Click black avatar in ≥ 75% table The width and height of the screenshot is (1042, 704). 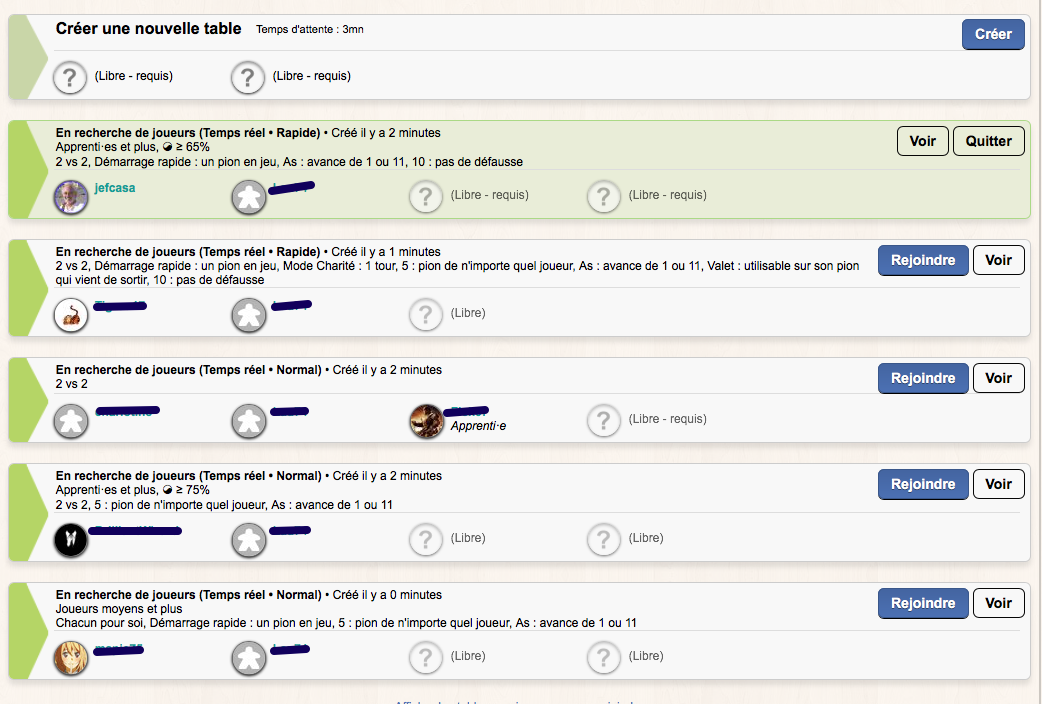coord(70,540)
